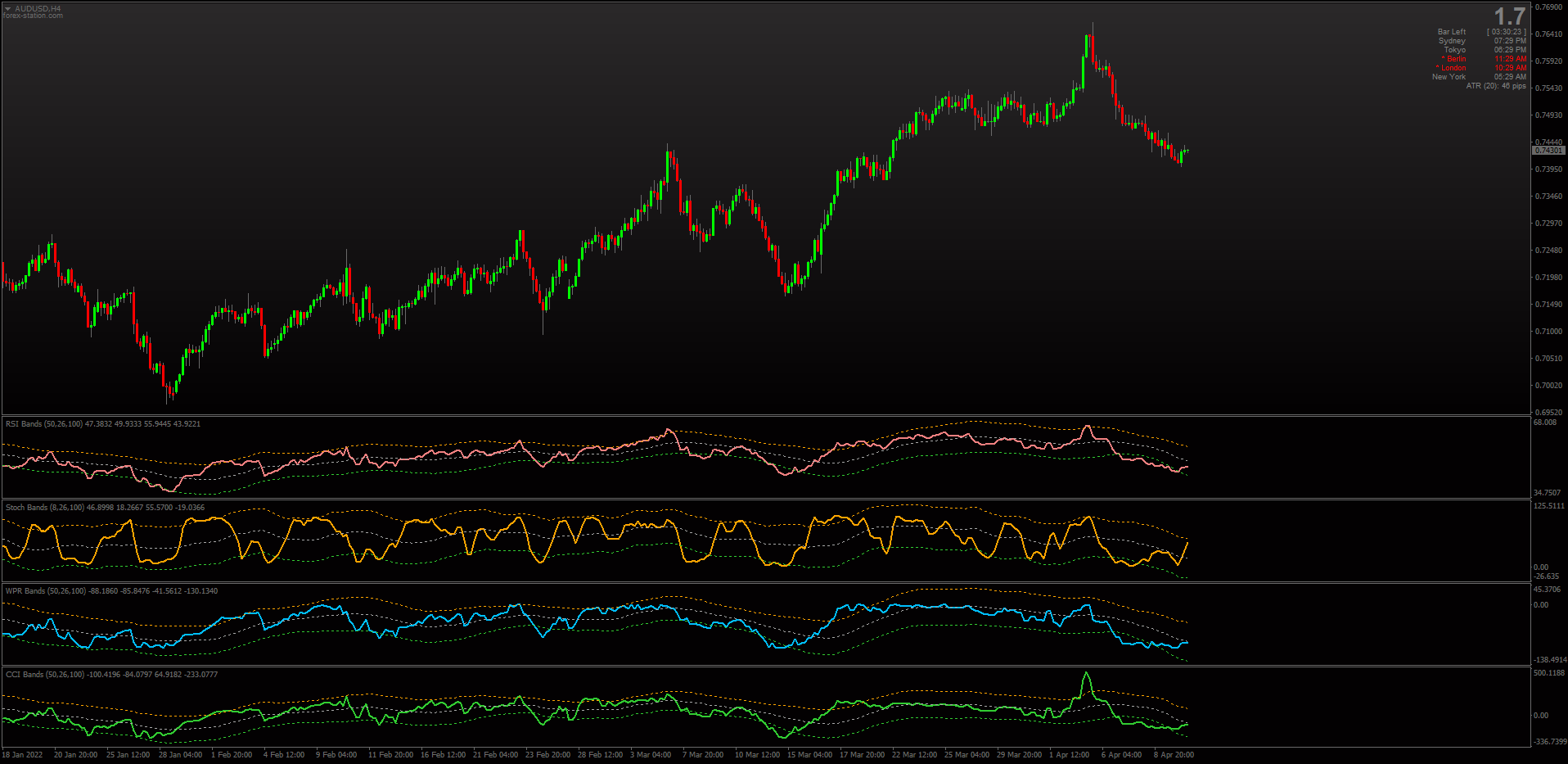This screenshot has width=1568, height=764.
Task: Click the AUDUSD,H4 chart title
Action: 38,9
